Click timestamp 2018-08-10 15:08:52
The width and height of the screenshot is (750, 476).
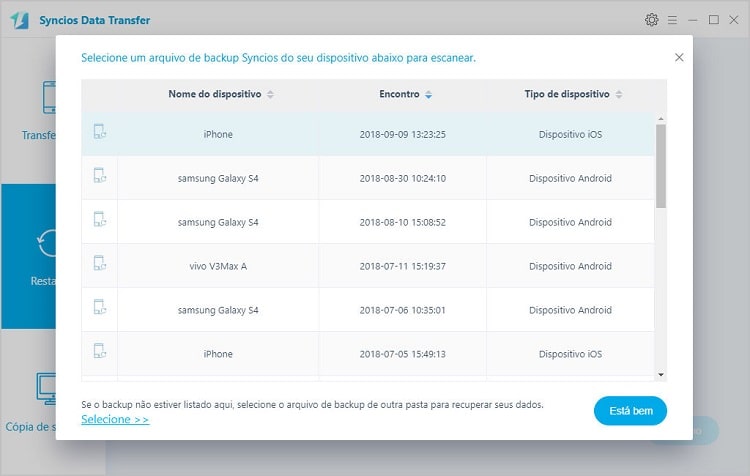[x=403, y=222]
